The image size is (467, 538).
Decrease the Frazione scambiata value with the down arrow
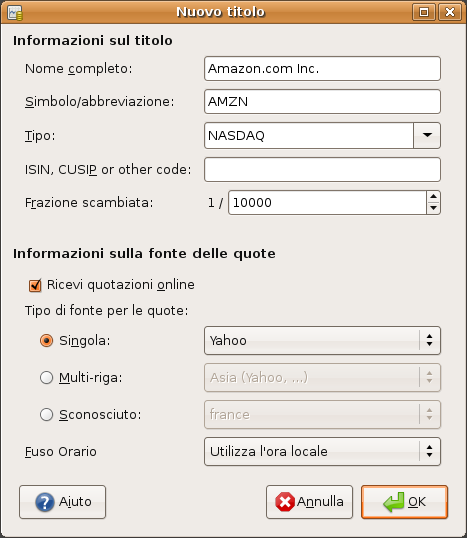[x=433, y=208]
